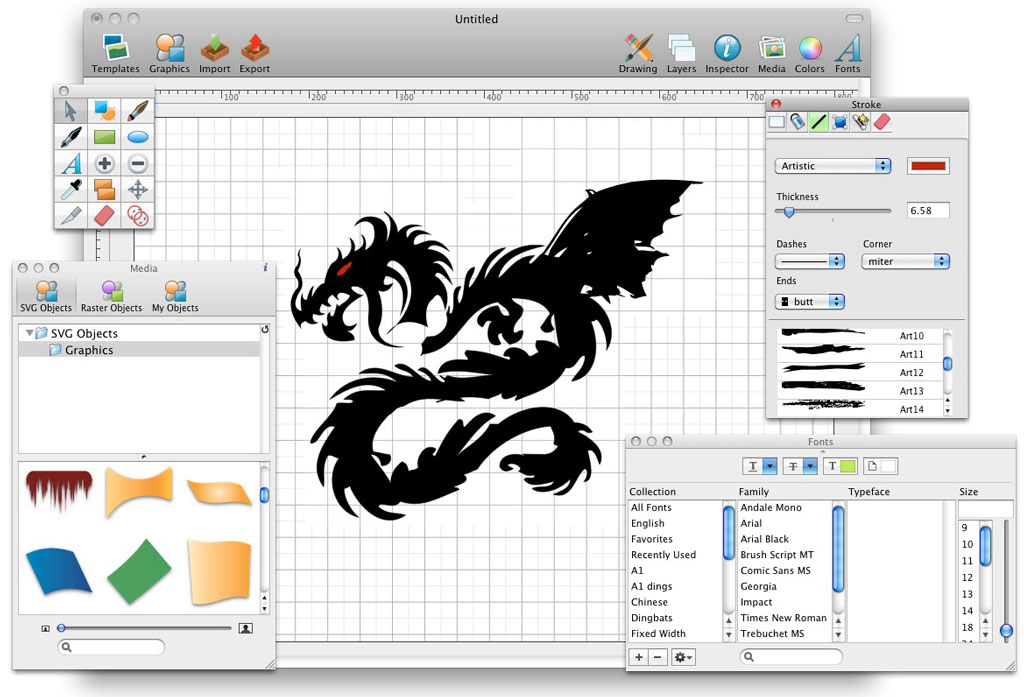
Task: Select the knife cutting tool
Action: click(x=71, y=216)
